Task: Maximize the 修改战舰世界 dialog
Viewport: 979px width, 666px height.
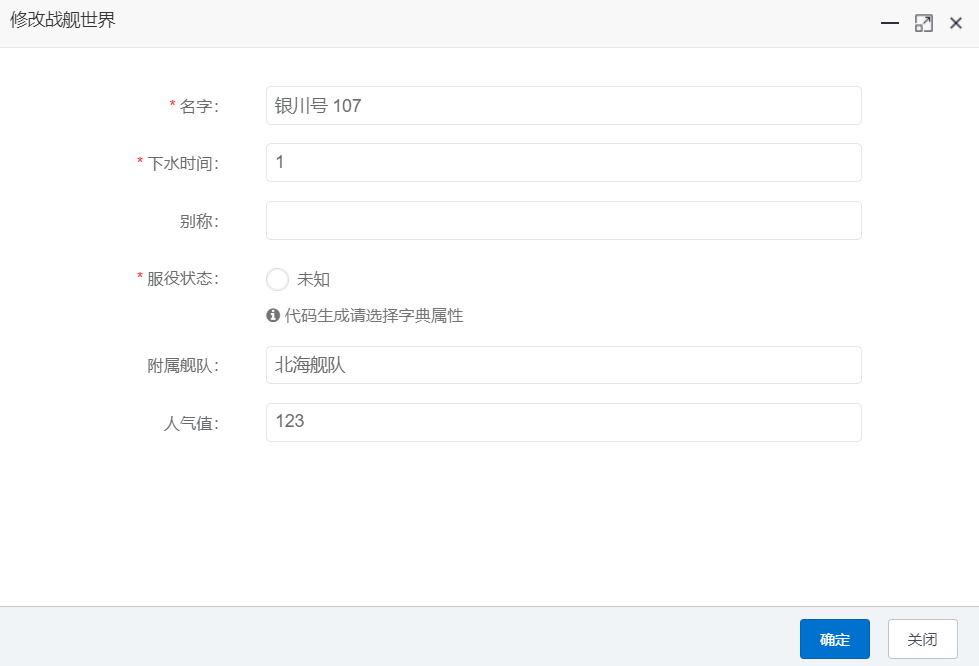Action: tap(923, 23)
